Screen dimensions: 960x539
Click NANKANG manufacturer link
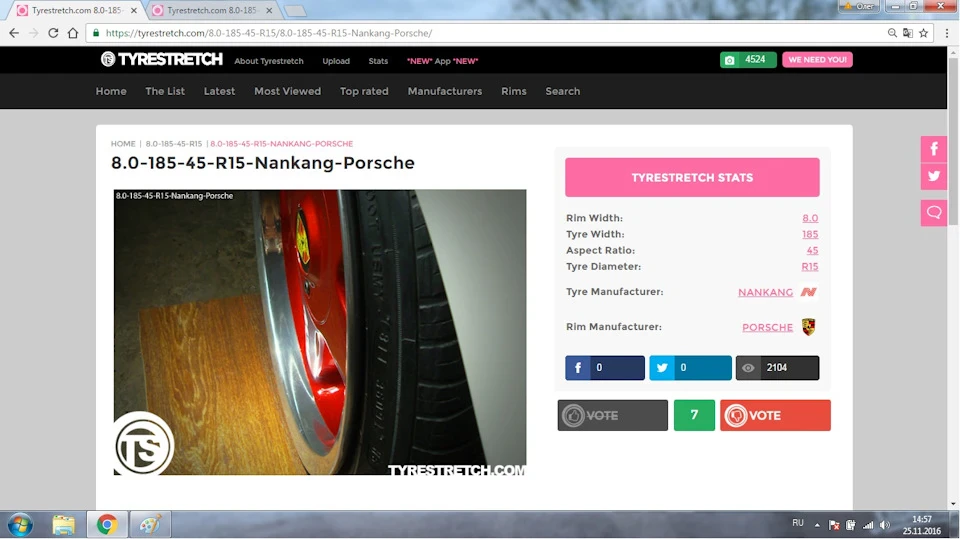765,292
